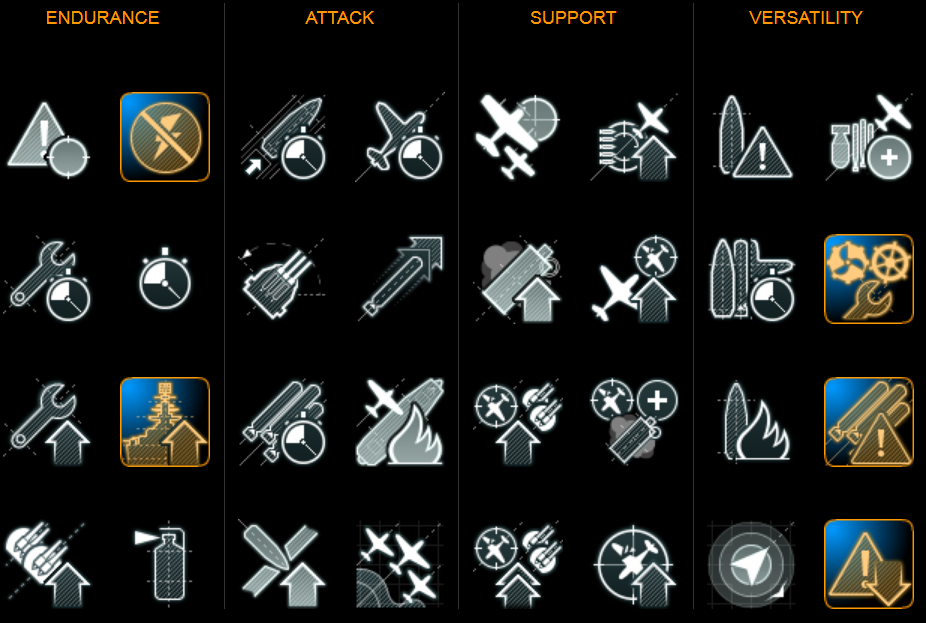The image size is (926, 623).
Task: Pick the smoke screen upgrade skill
Action: (519, 280)
